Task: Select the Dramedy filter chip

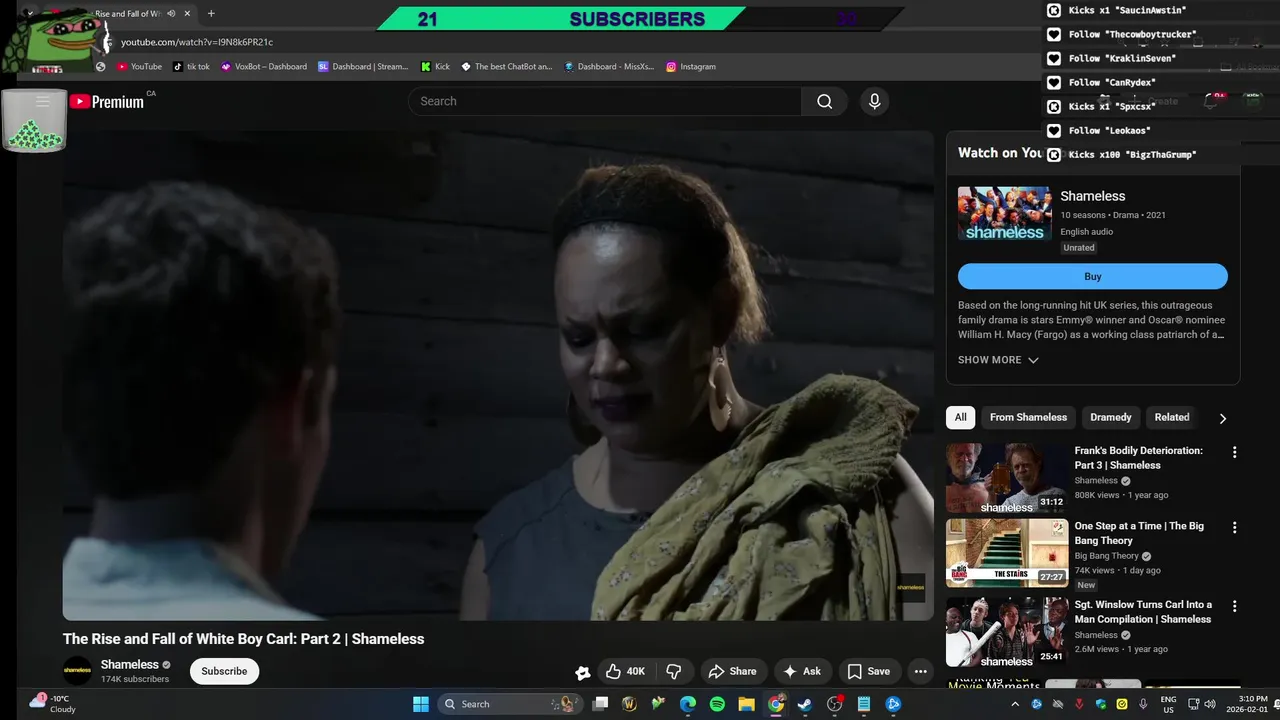Action: pyautogui.click(x=1110, y=417)
